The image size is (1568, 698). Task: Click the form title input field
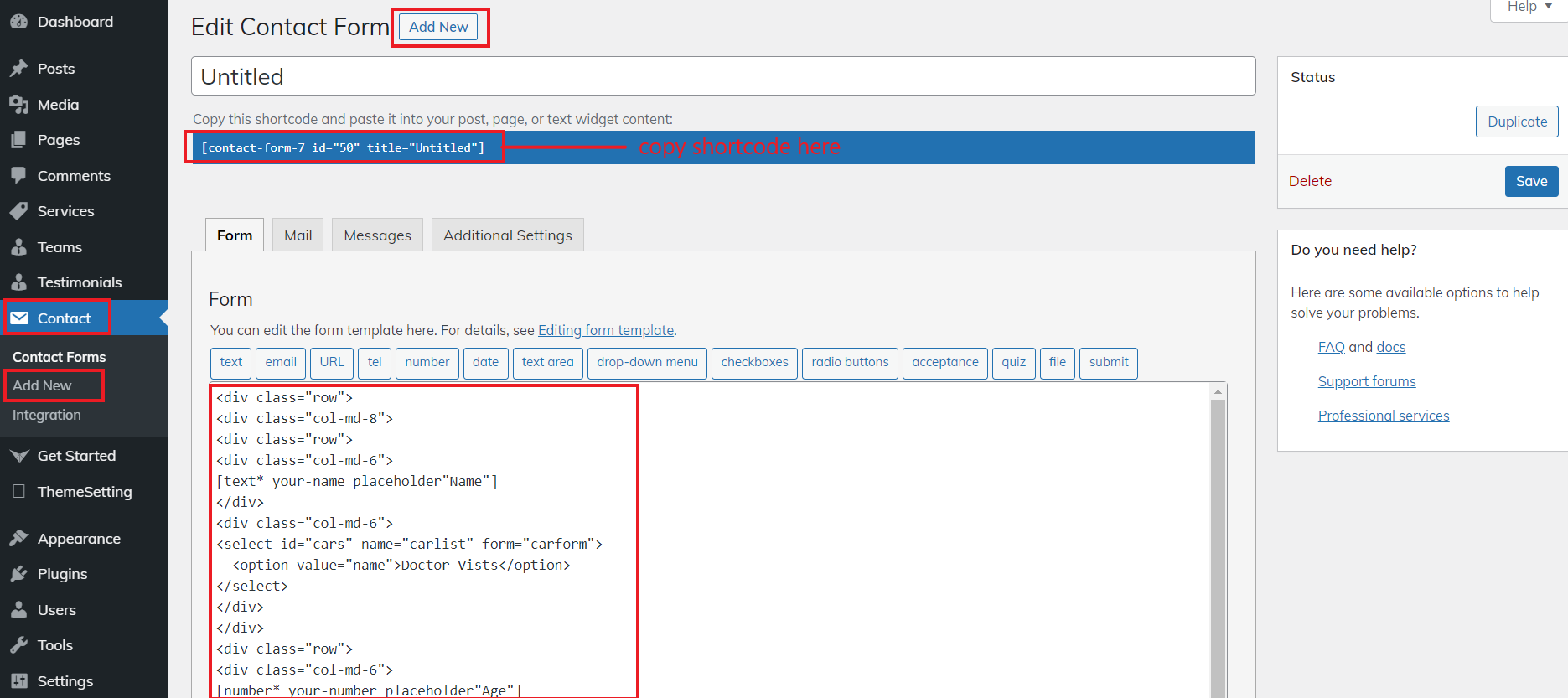pyautogui.click(x=722, y=76)
